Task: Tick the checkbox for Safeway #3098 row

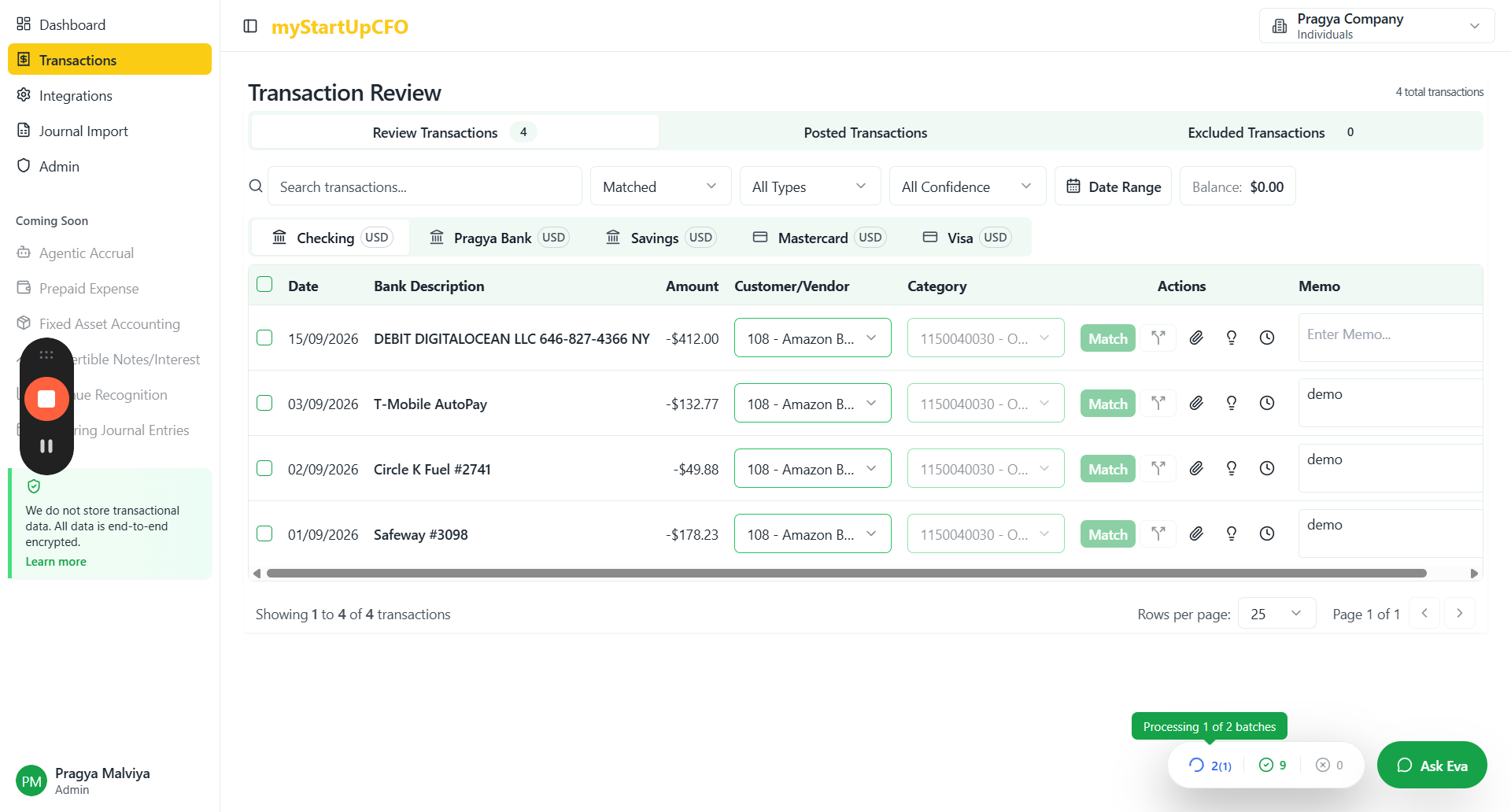Action: coord(264,533)
